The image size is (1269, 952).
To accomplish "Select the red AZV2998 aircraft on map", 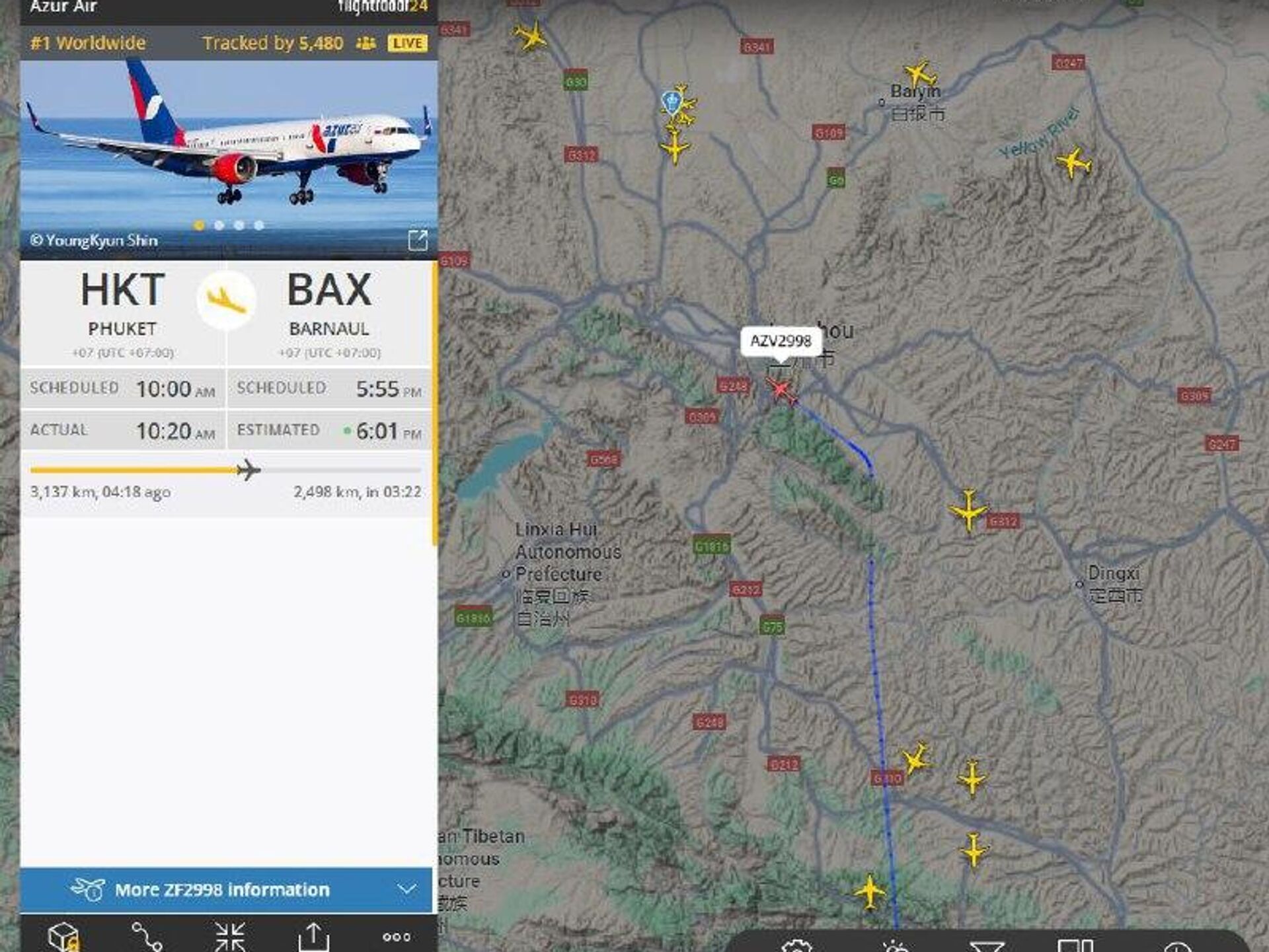I will point(781,390).
